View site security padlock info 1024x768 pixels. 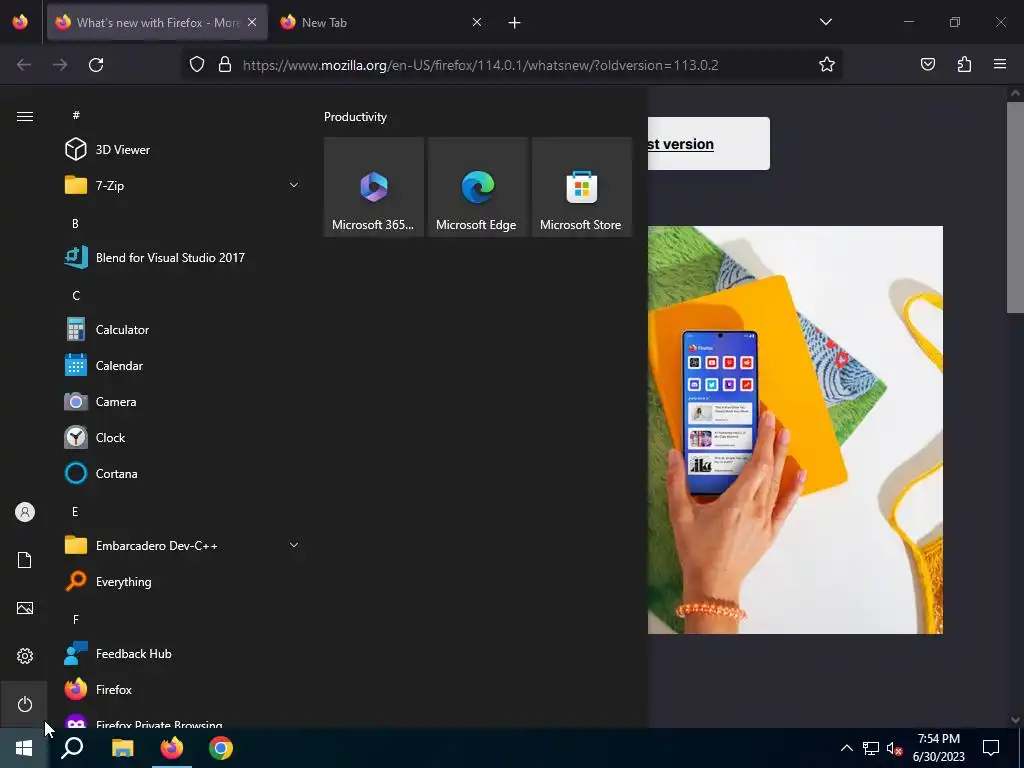click(x=225, y=65)
